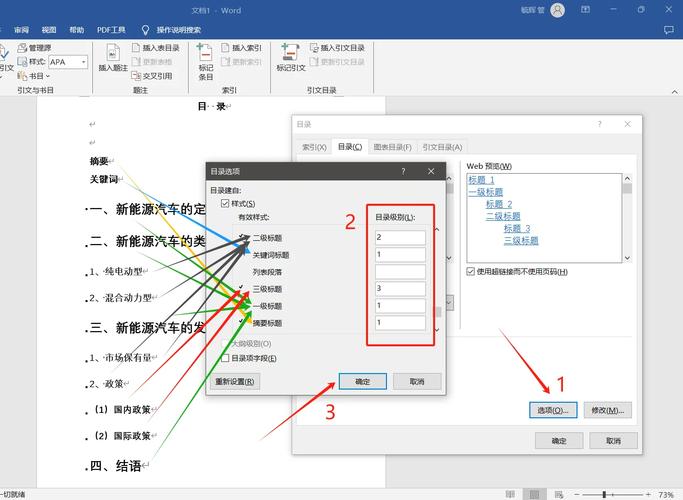Open the Tell Me search (操作说明搜索) lightbulb
Image resolution: width=683 pixels, height=500 pixels.
click(145, 30)
